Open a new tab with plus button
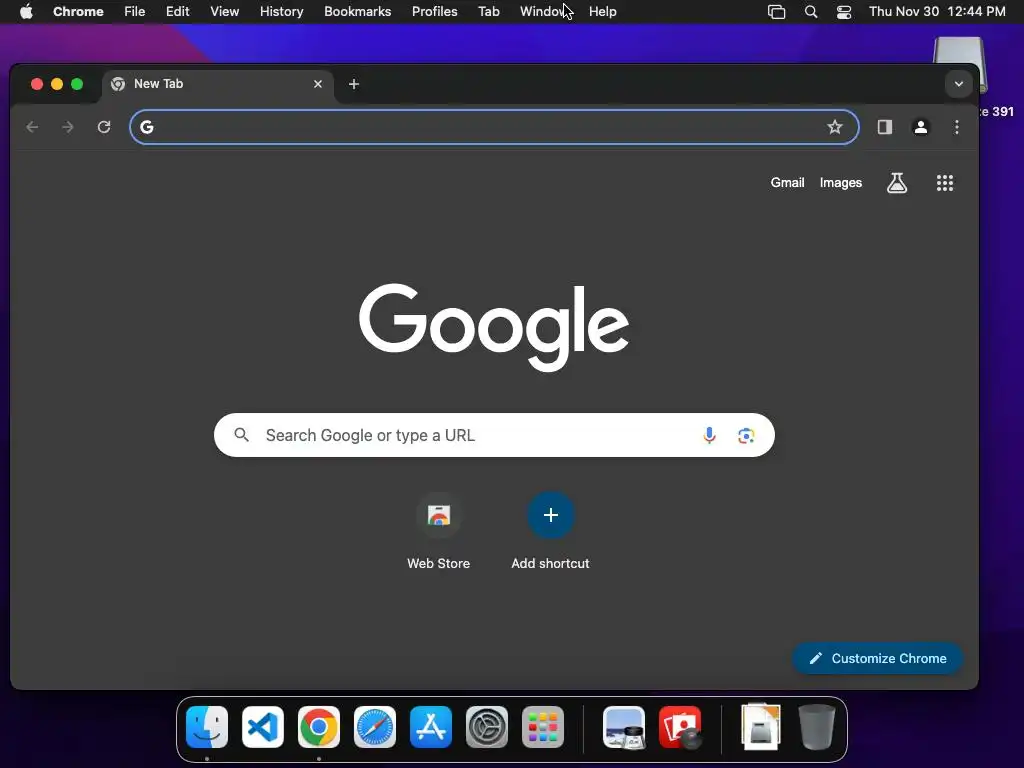Image resolution: width=1024 pixels, height=768 pixels. (x=354, y=84)
